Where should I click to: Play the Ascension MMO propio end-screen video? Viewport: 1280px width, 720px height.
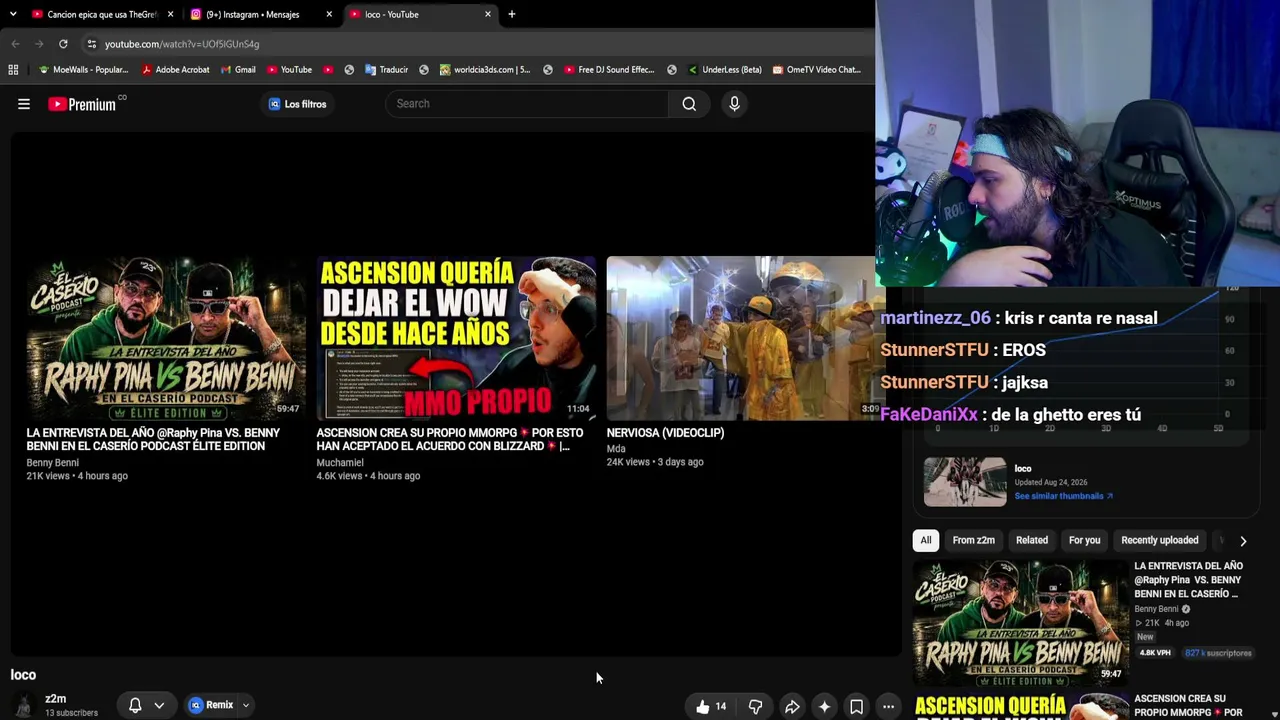point(456,338)
